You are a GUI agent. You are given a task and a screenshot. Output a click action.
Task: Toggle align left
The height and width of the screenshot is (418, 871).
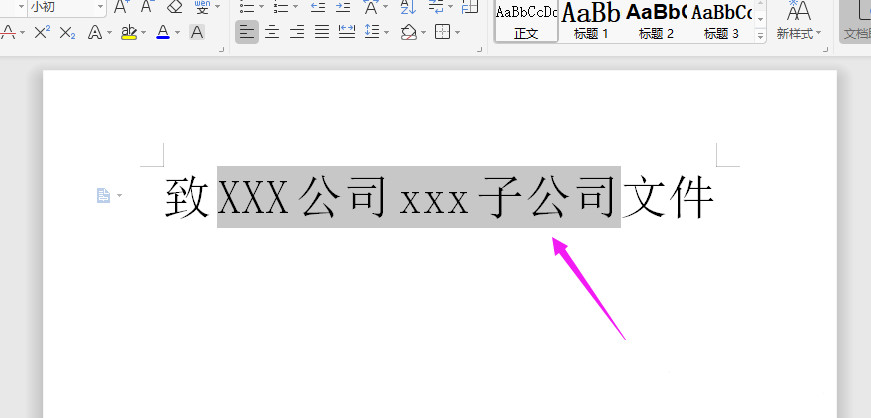click(x=247, y=32)
